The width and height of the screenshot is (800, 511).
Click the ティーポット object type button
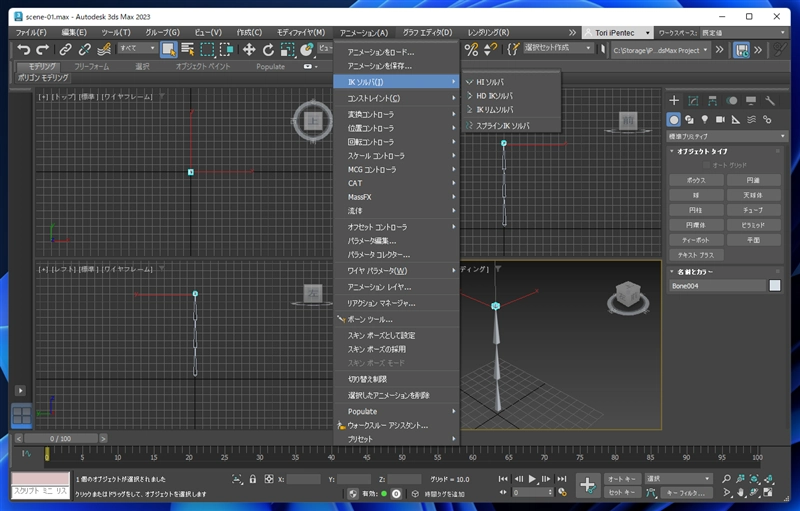pyautogui.click(x=696, y=240)
